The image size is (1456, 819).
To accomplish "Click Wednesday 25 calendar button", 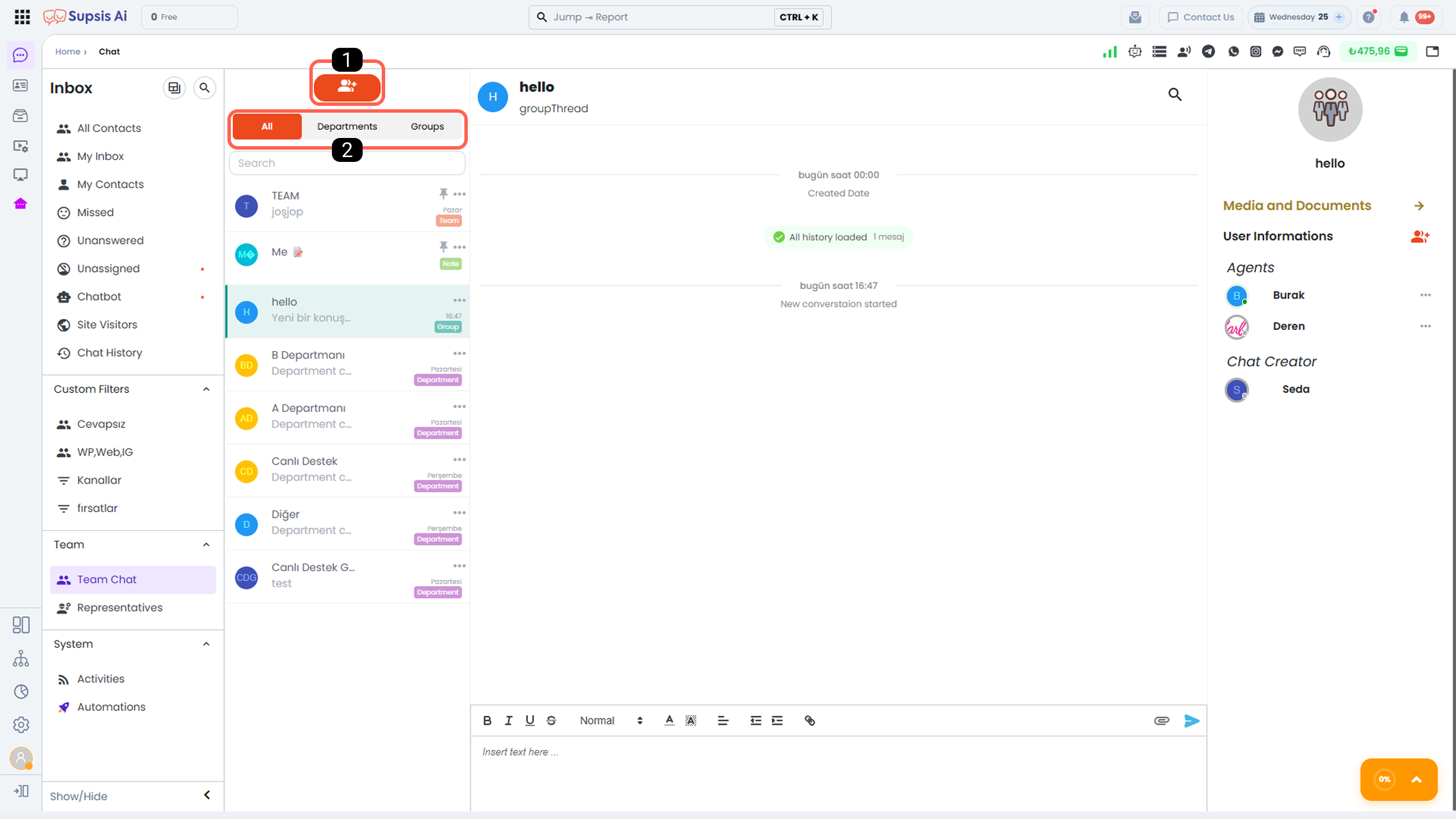I will click(1300, 17).
